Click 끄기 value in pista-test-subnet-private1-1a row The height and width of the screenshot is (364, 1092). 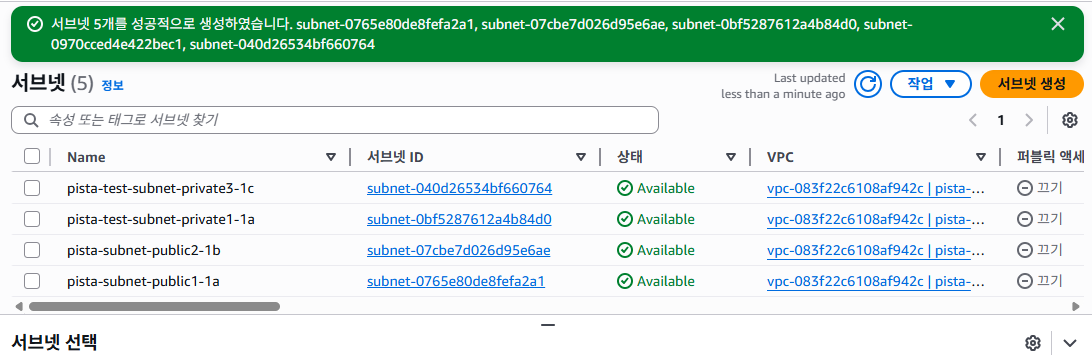1040,219
